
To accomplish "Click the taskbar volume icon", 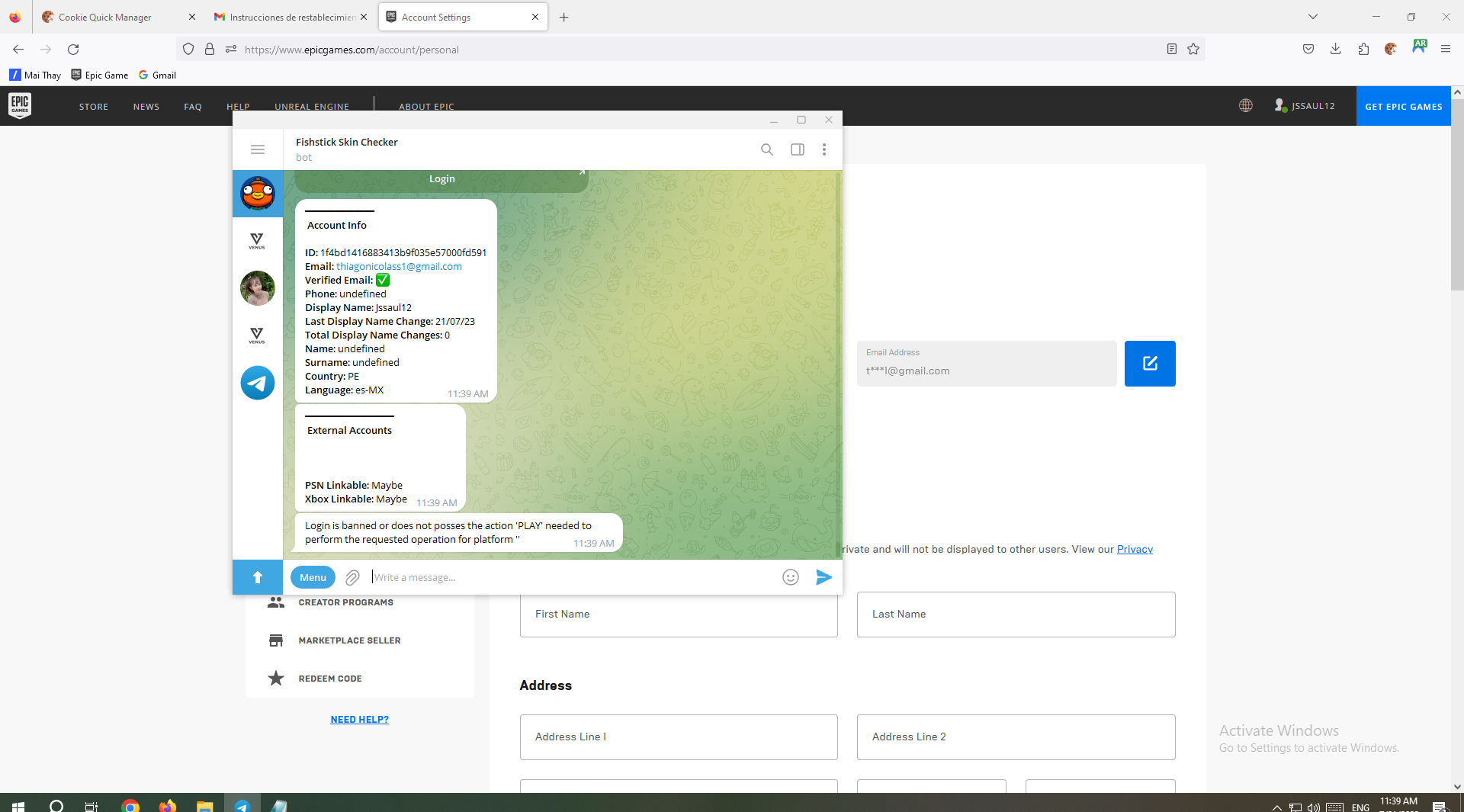I will (x=1313, y=807).
